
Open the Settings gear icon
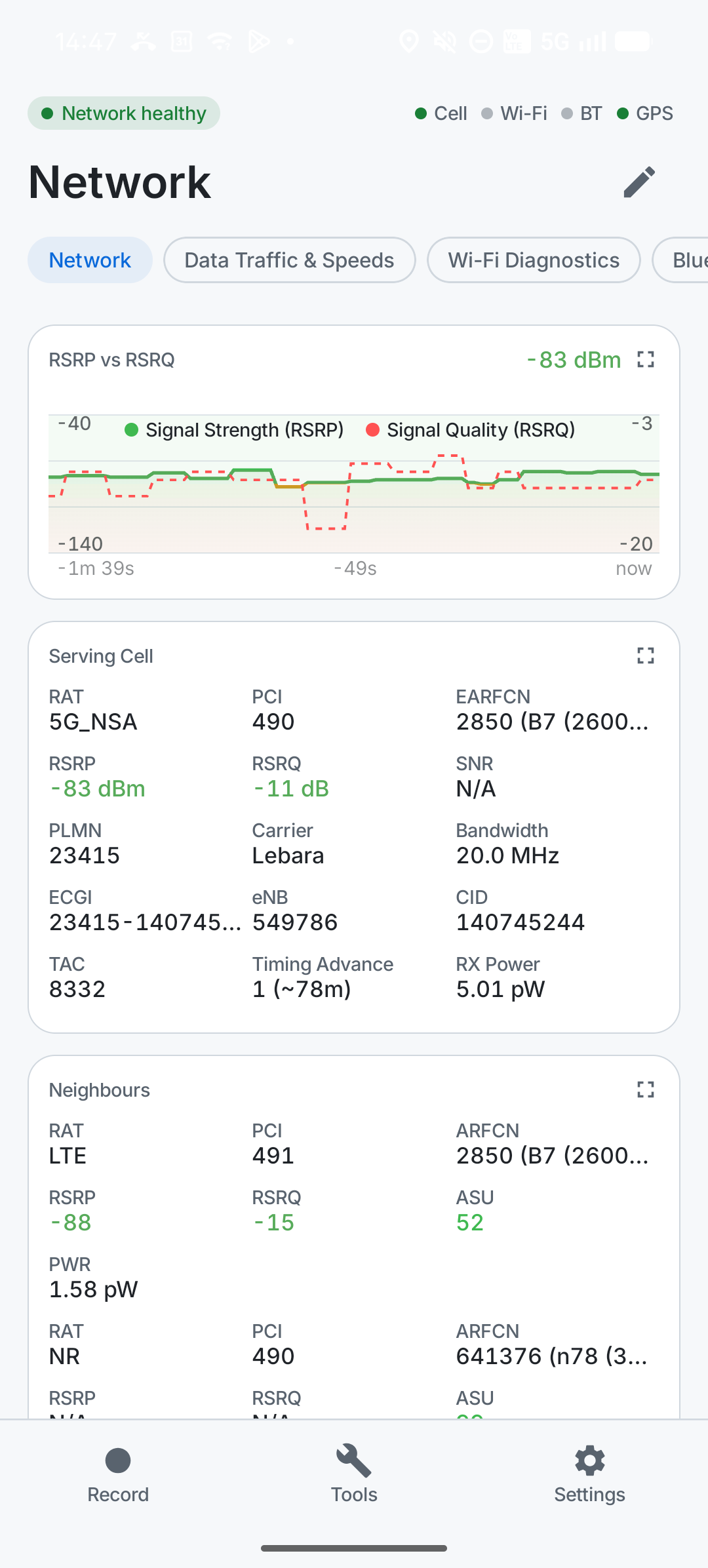[589, 1460]
